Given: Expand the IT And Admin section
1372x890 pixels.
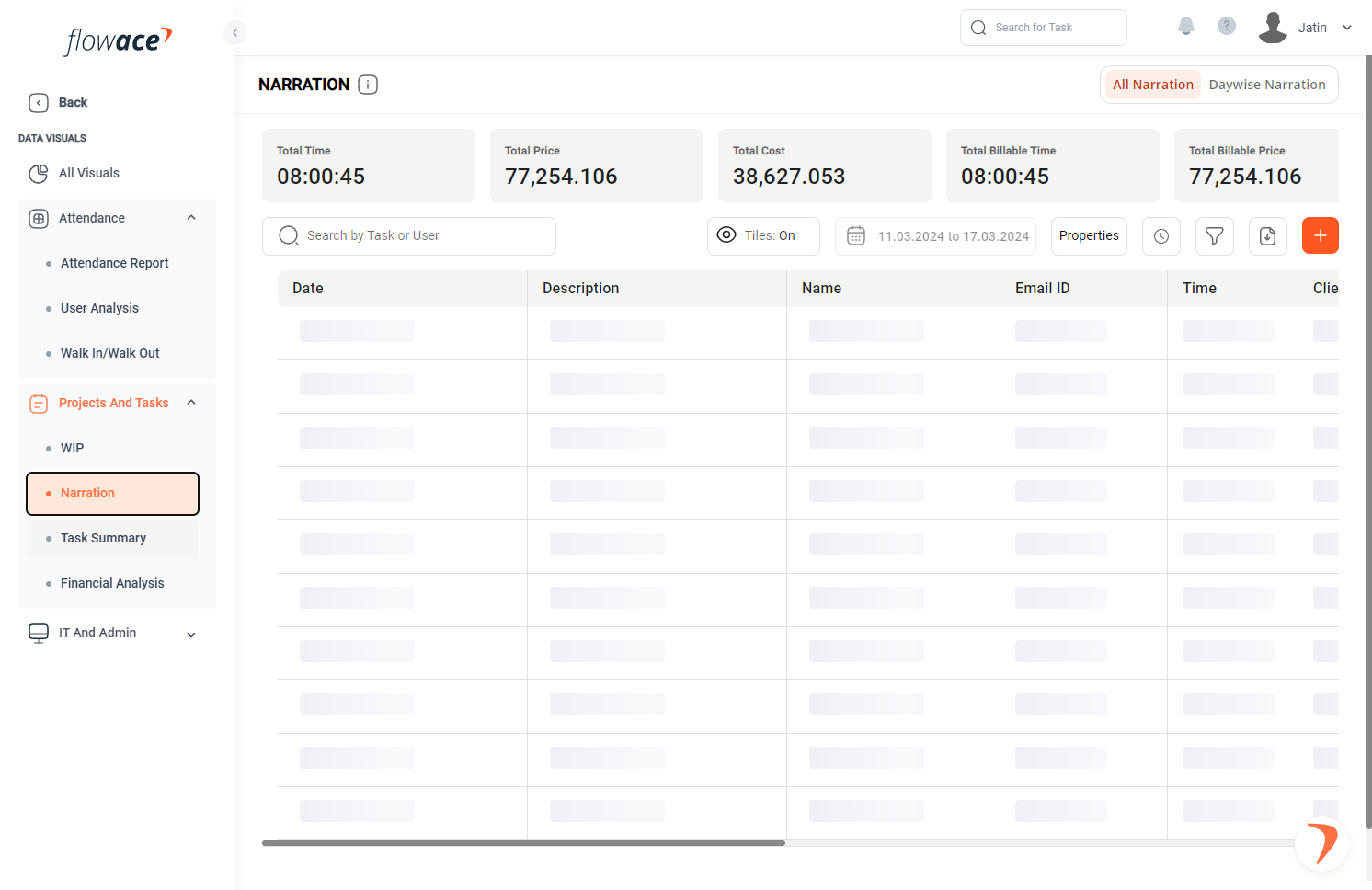Looking at the screenshot, I should [x=191, y=634].
